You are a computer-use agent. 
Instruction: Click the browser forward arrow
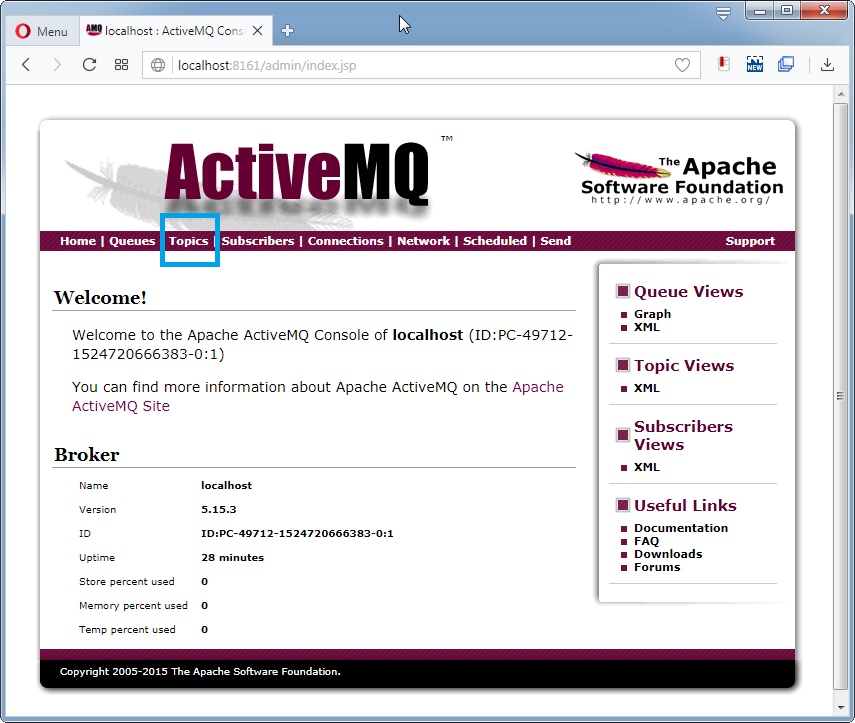57,65
